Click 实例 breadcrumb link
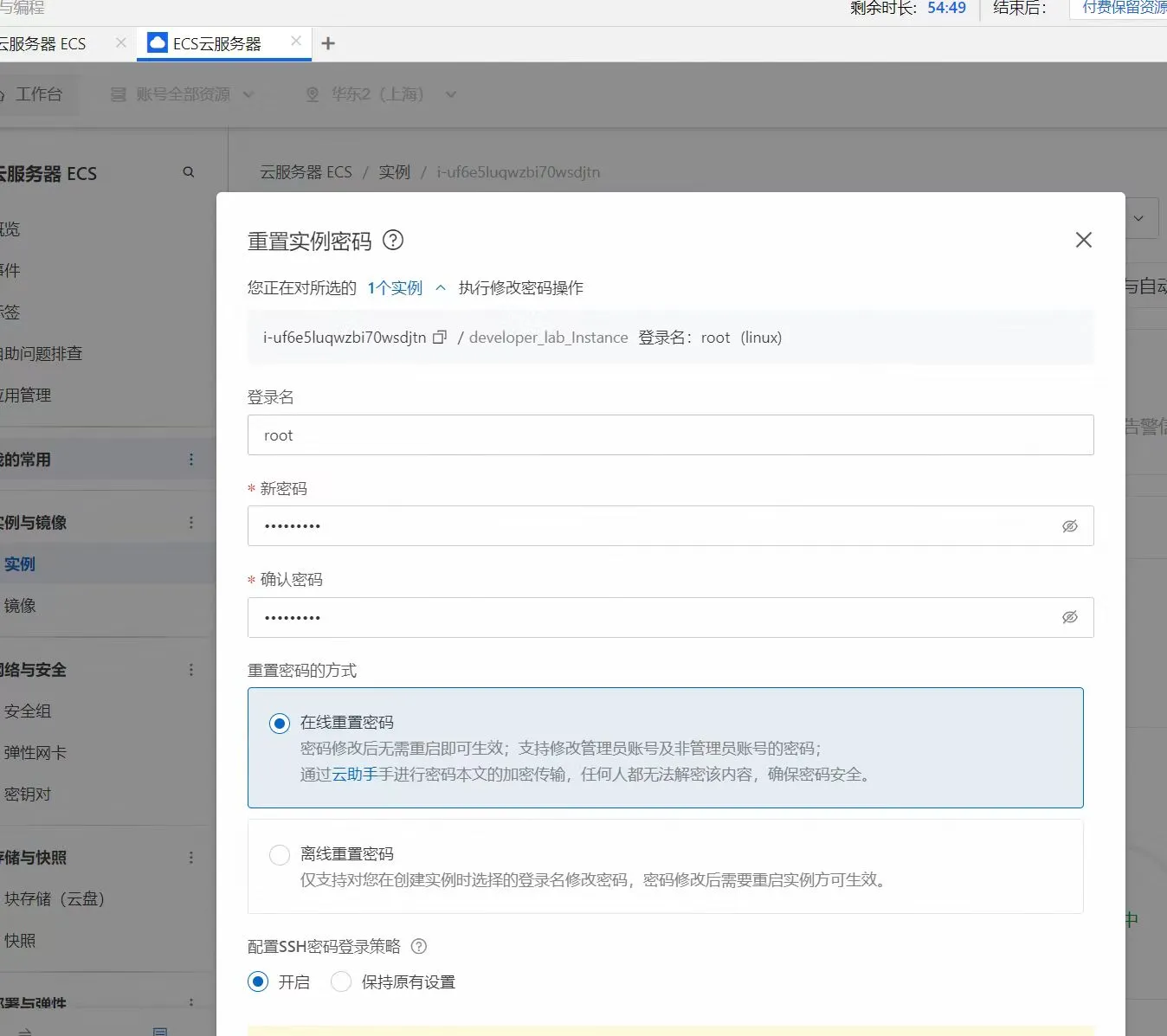Image resolution: width=1167 pixels, height=1036 pixels. pos(395,172)
